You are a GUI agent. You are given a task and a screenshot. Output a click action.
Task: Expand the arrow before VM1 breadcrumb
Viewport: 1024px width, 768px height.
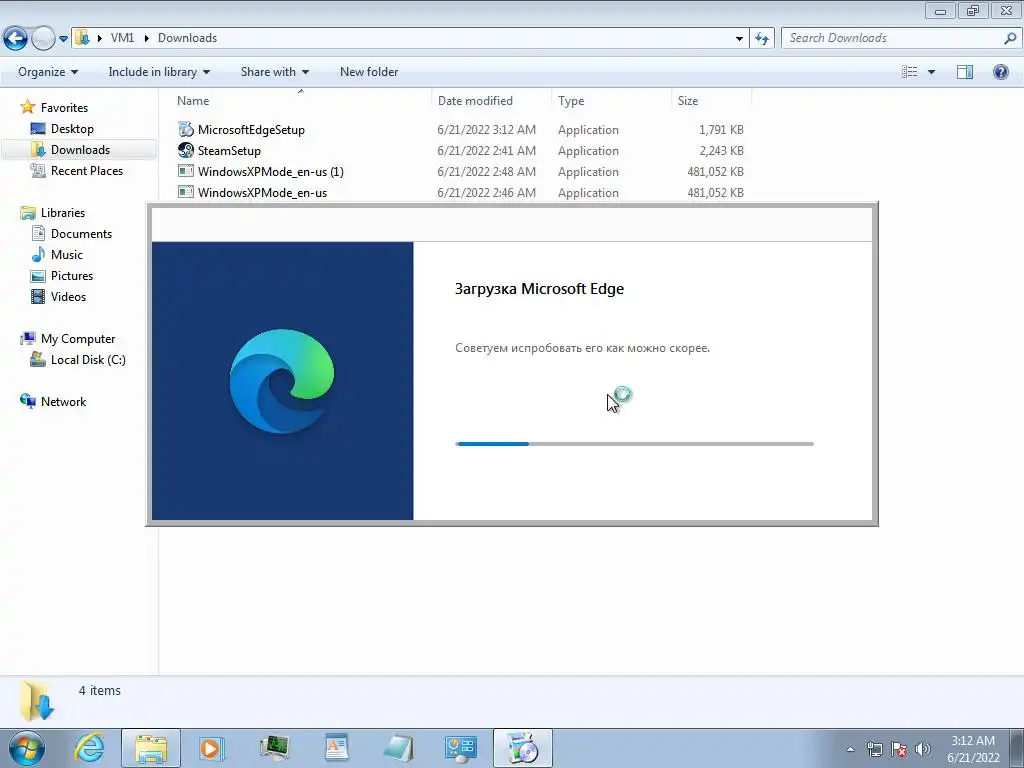pyautogui.click(x=99, y=38)
